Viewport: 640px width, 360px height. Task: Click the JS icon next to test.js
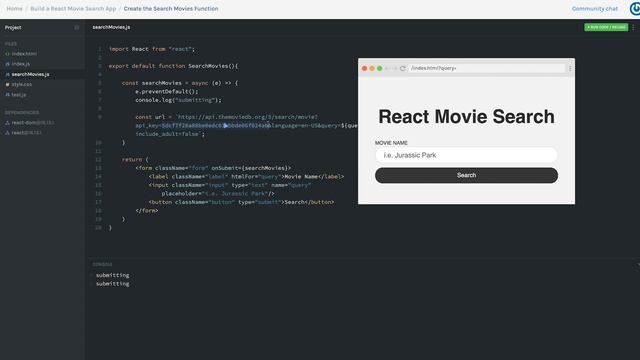tap(7, 95)
